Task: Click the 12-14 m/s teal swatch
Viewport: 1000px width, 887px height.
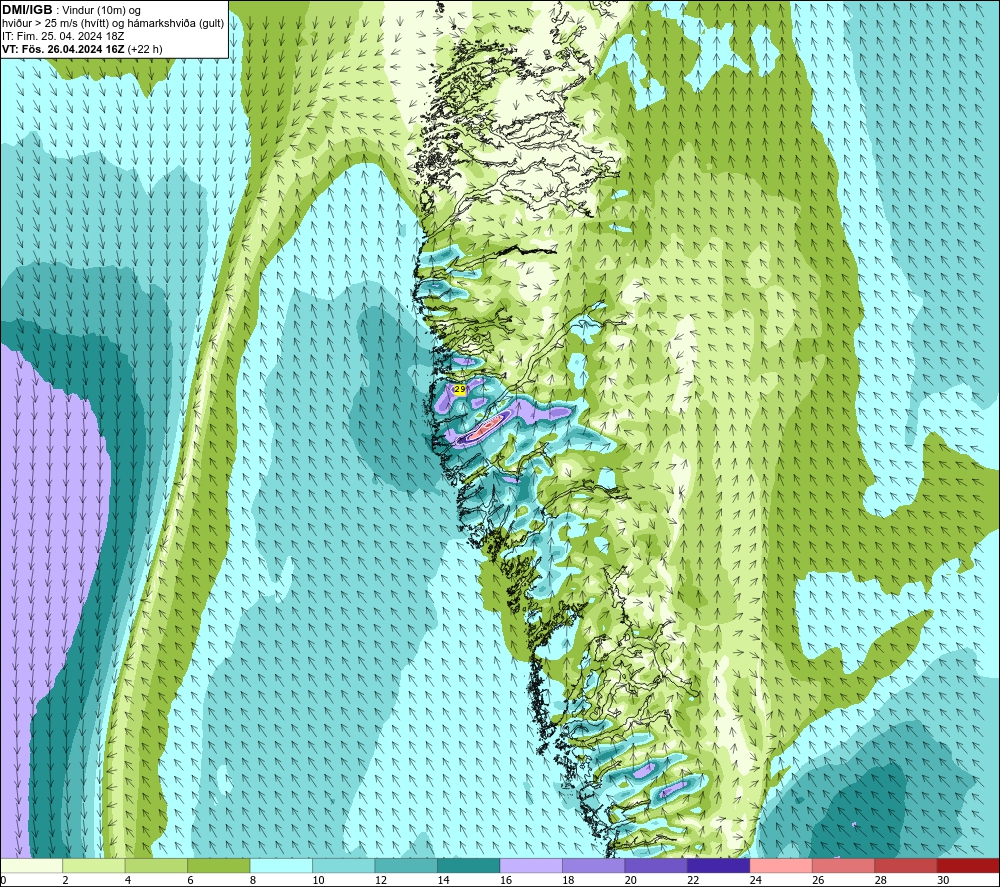Action: [x=406, y=865]
